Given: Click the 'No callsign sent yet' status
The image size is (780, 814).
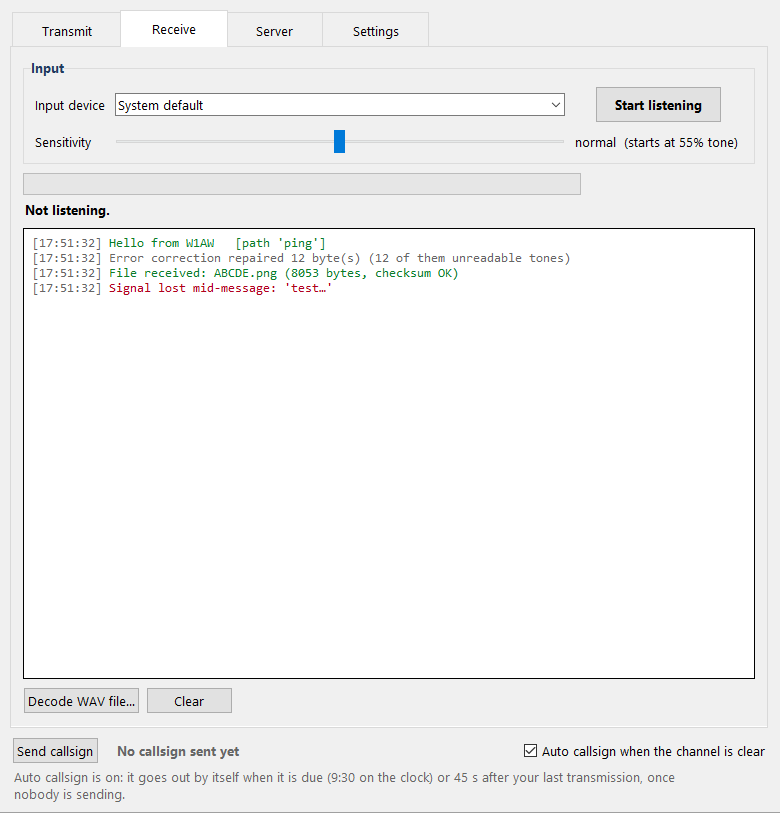Looking at the screenshot, I should point(178,751).
